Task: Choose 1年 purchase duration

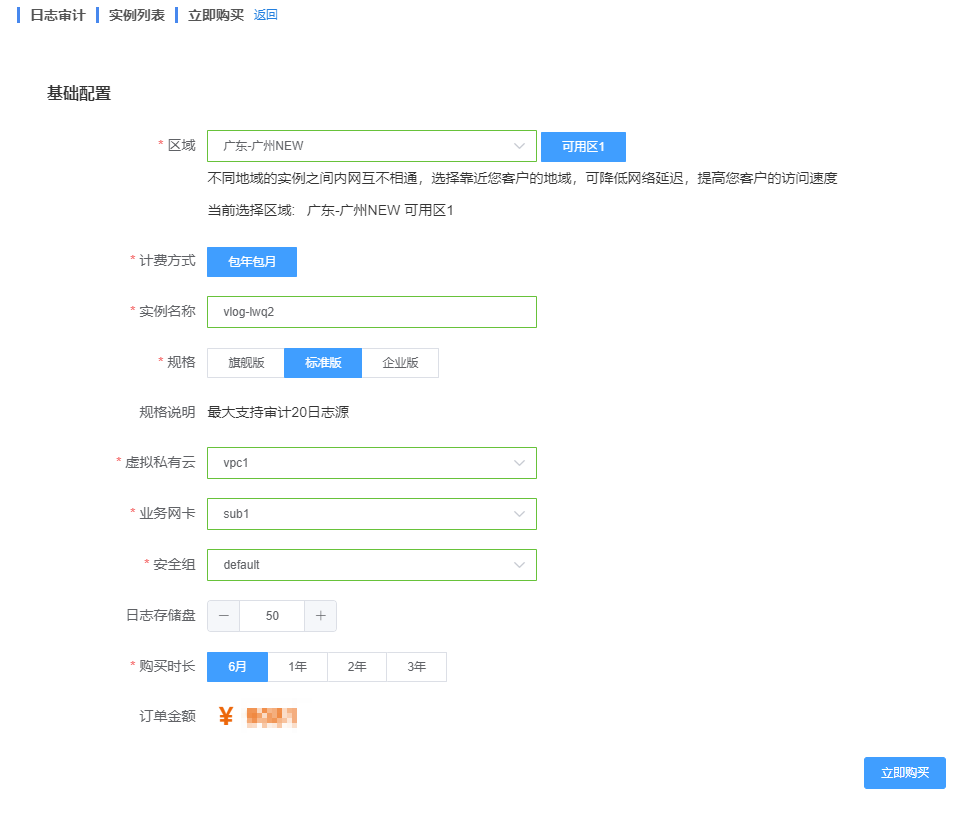Action: (297, 667)
